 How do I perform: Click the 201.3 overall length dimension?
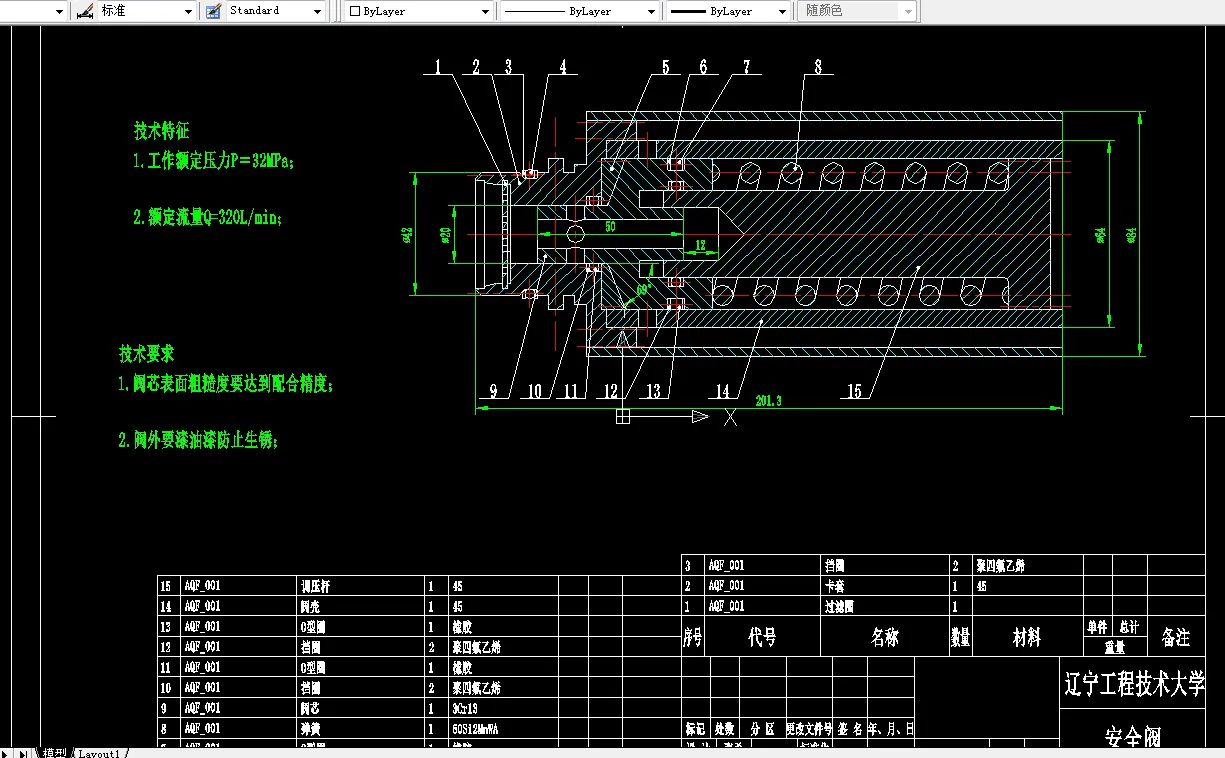pos(767,401)
